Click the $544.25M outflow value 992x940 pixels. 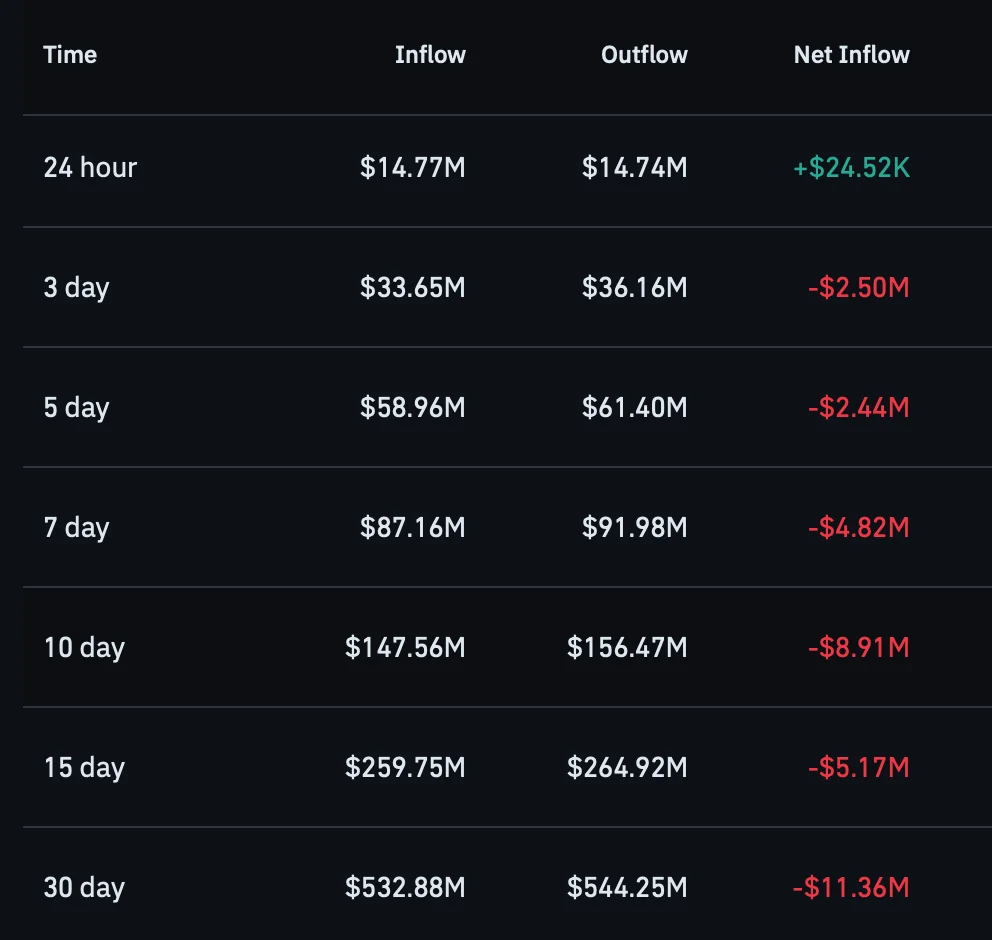click(627, 887)
